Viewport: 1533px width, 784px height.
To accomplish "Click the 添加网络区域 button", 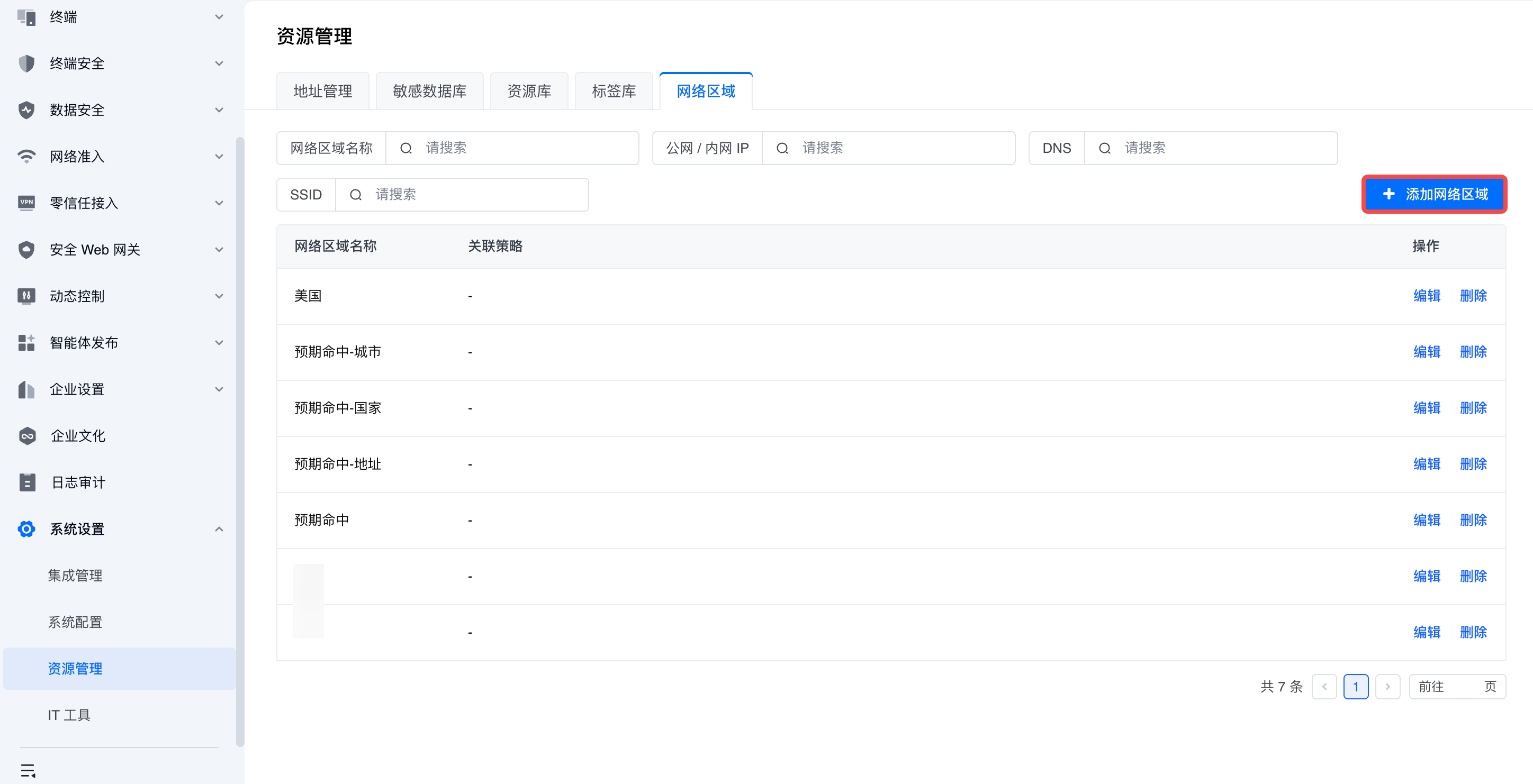I will pyautogui.click(x=1433, y=194).
